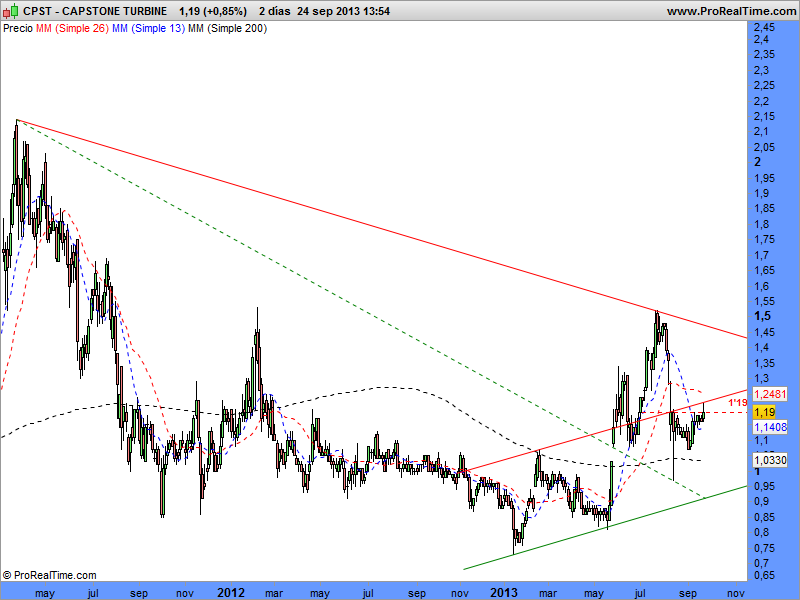Open the www.ProRealTime.com link
The height and width of the screenshot is (600, 800).
(x=733, y=11)
